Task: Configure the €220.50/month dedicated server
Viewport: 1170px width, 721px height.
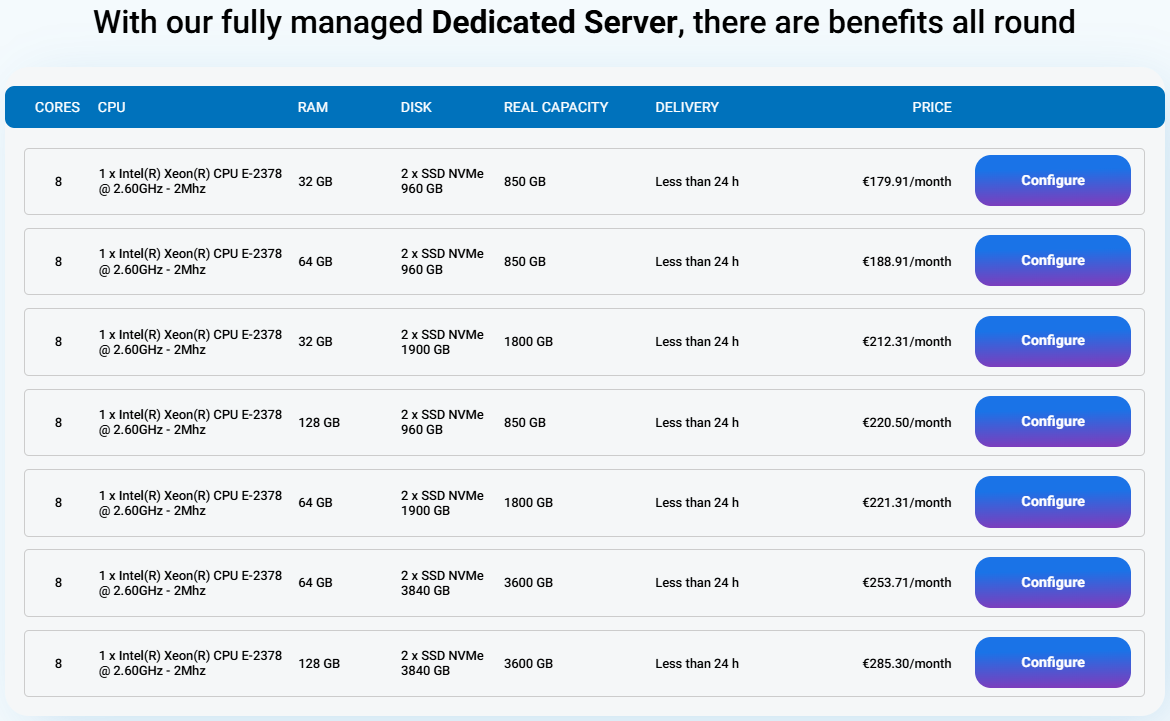Action: point(1052,422)
